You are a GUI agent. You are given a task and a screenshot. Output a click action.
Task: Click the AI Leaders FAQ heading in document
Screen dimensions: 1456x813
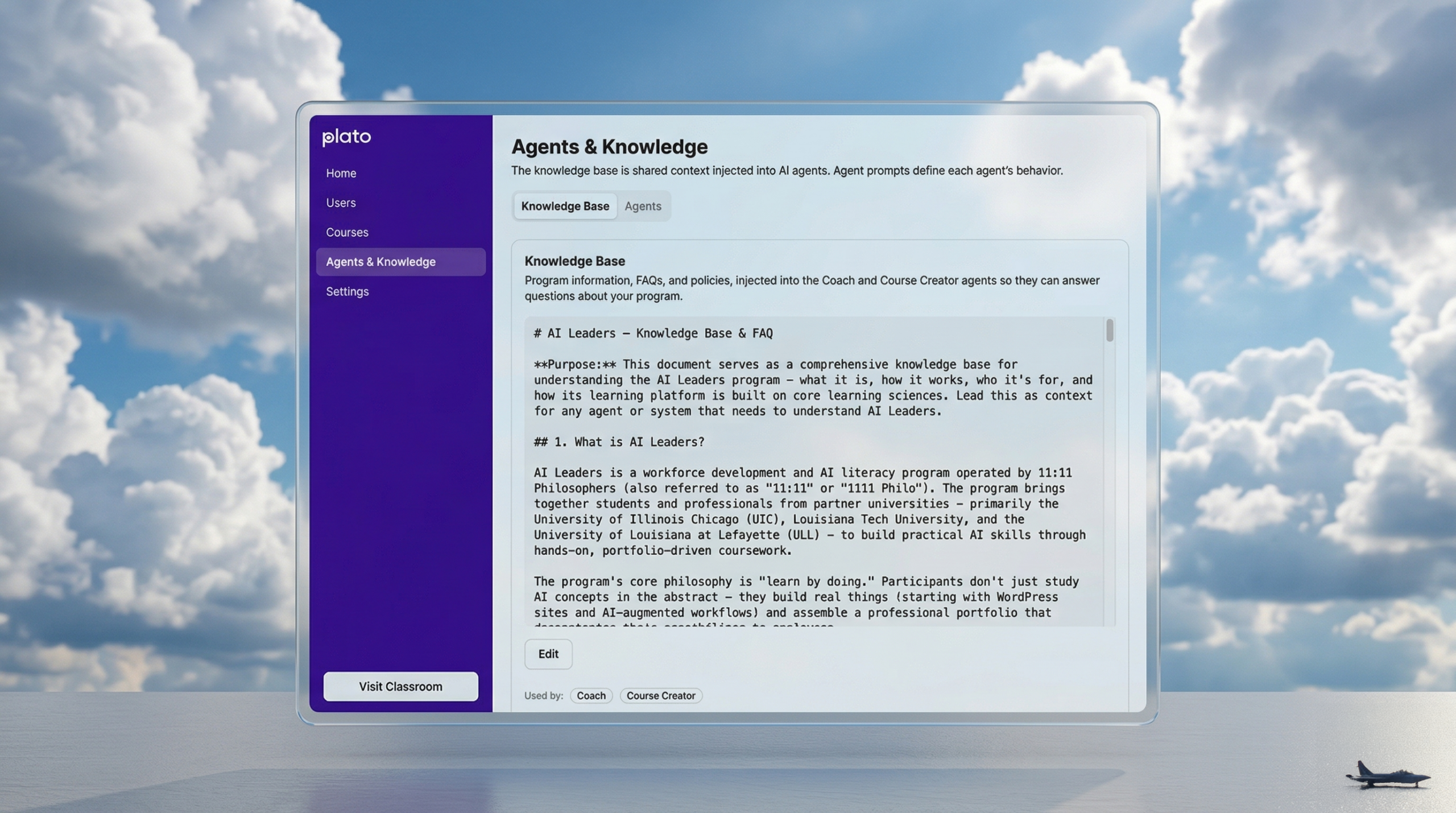click(x=653, y=333)
